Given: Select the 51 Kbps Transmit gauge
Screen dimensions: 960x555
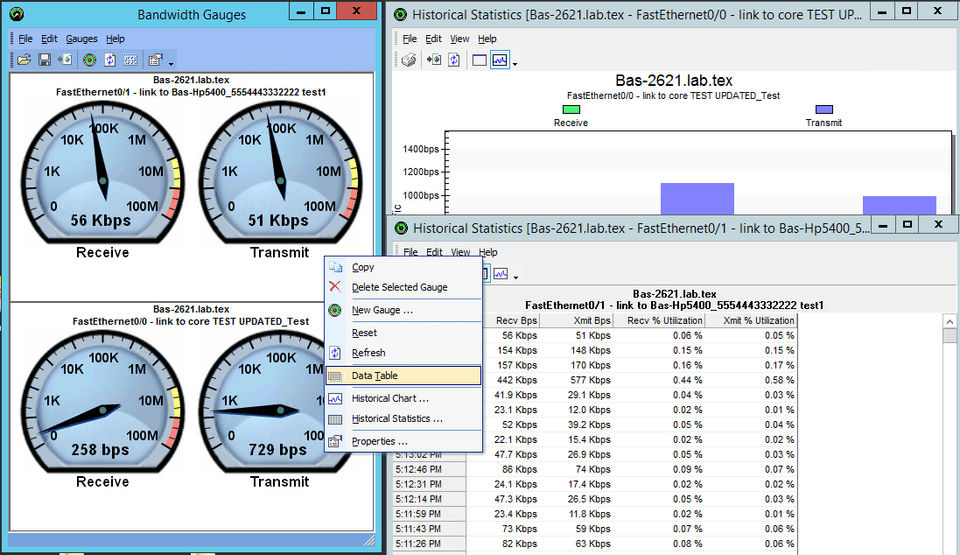Looking at the screenshot, I should pos(280,173).
